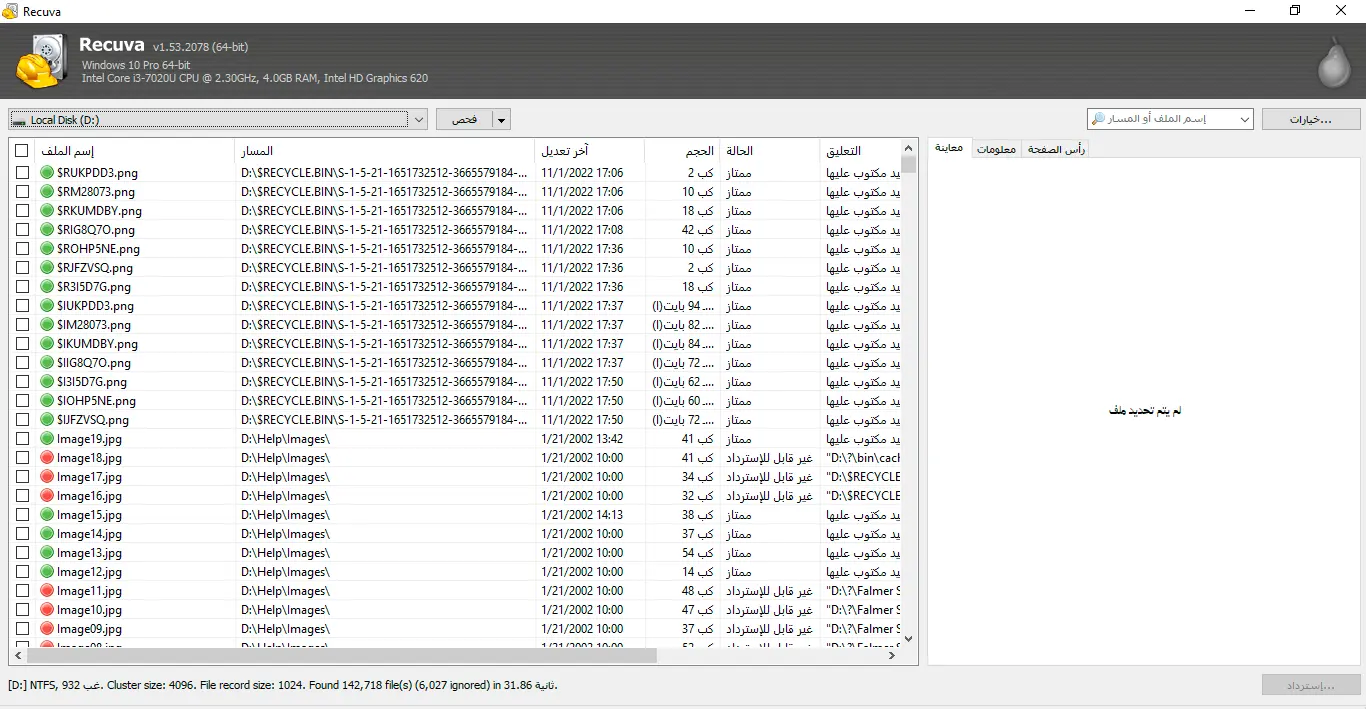This screenshot has width=1366, height=709.
Task: Click the Piriform pear logo icon
Action: pos(1333,63)
